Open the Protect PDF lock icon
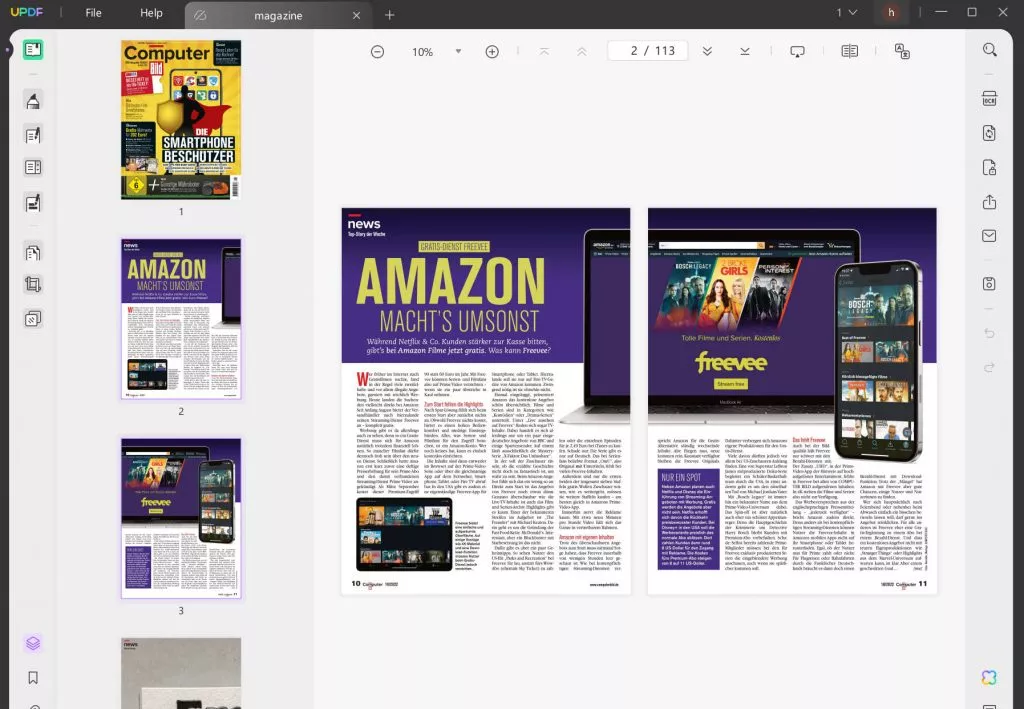The height and width of the screenshot is (709, 1024). 989,168
